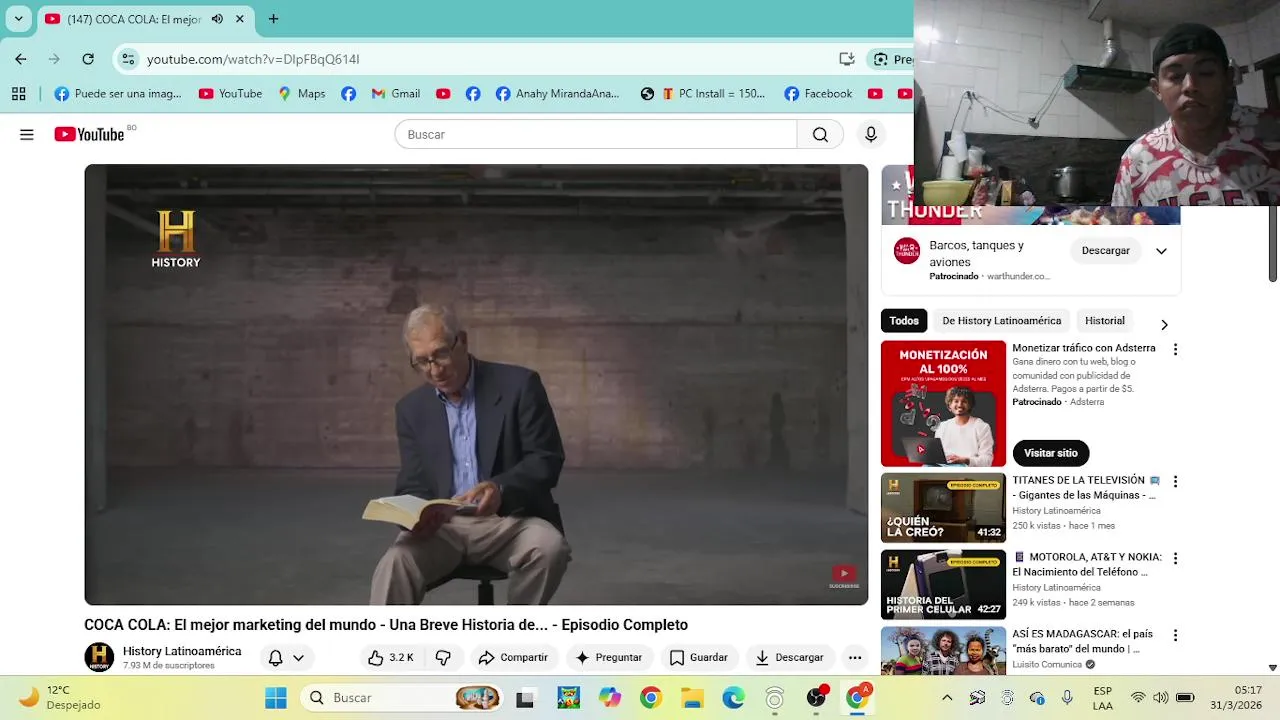Click the History Latinoamérica channel name
The image size is (1280, 720).
[182, 651]
